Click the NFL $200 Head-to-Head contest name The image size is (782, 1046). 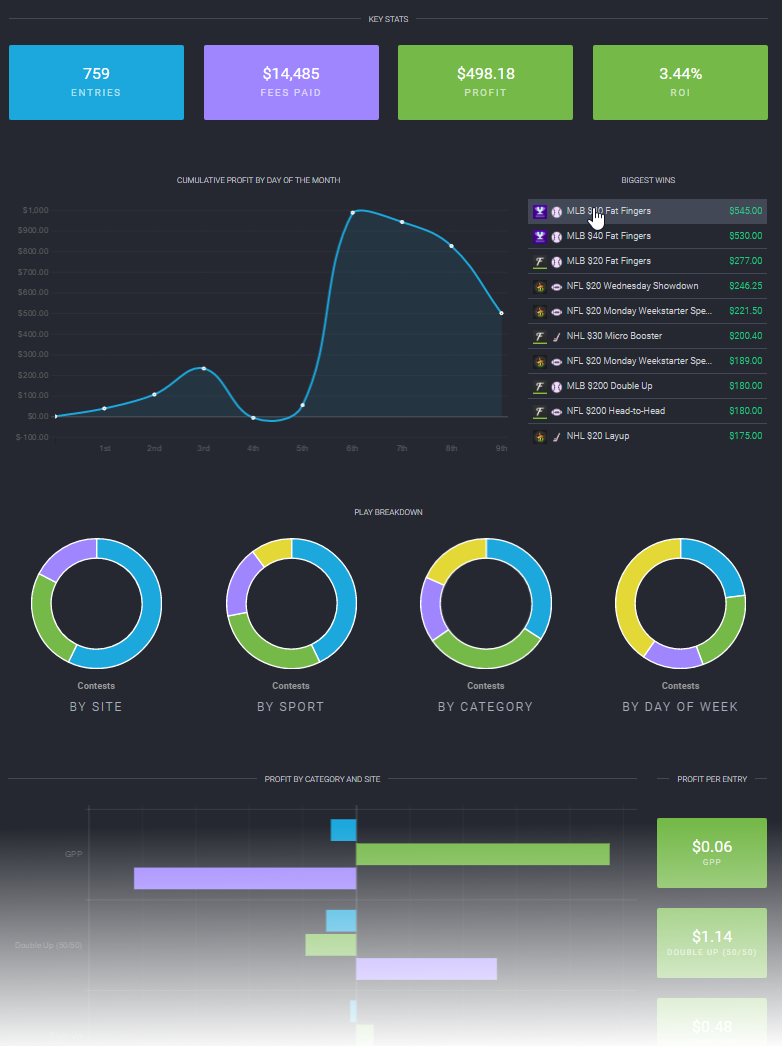(616, 411)
